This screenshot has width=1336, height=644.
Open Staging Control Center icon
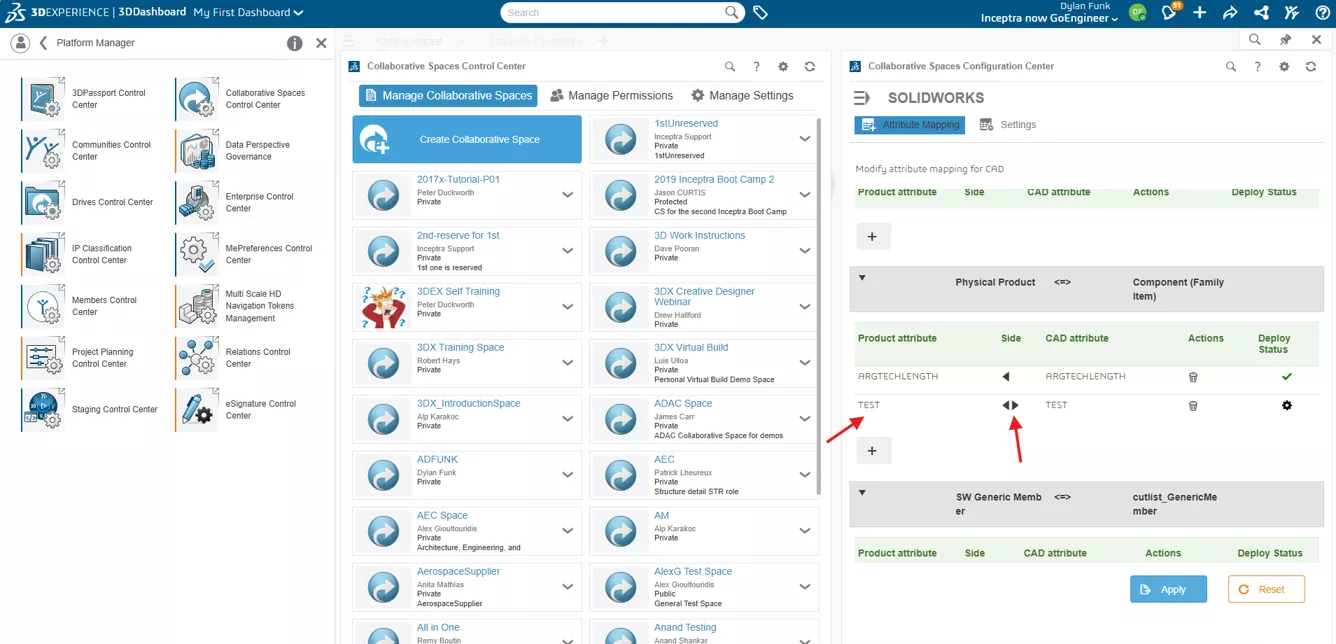43,410
